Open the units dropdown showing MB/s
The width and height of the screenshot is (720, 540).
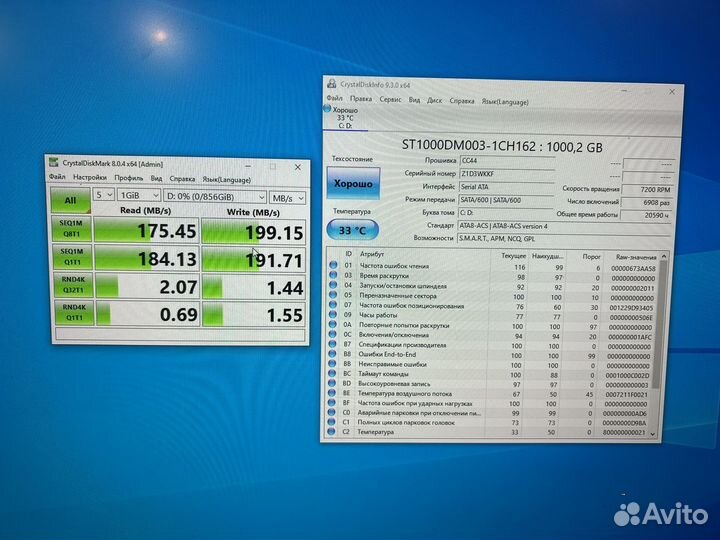(x=287, y=198)
